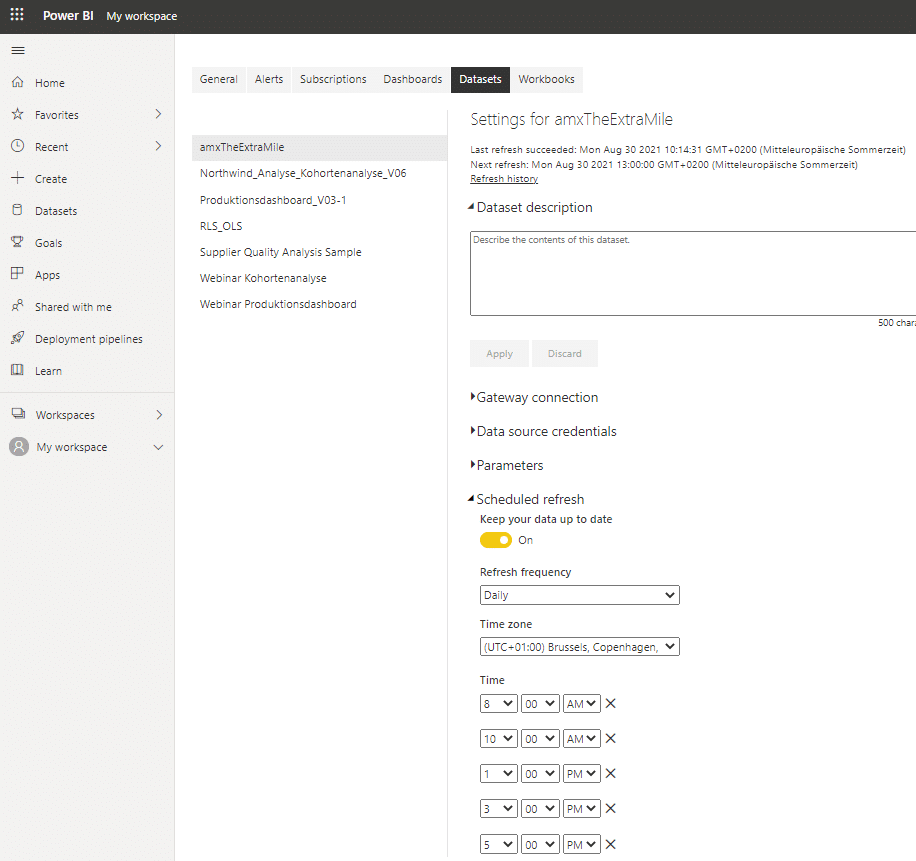Image resolution: width=916 pixels, height=861 pixels.
Task: Open the app launcher waffle icon
Action: (x=17, y=15)
